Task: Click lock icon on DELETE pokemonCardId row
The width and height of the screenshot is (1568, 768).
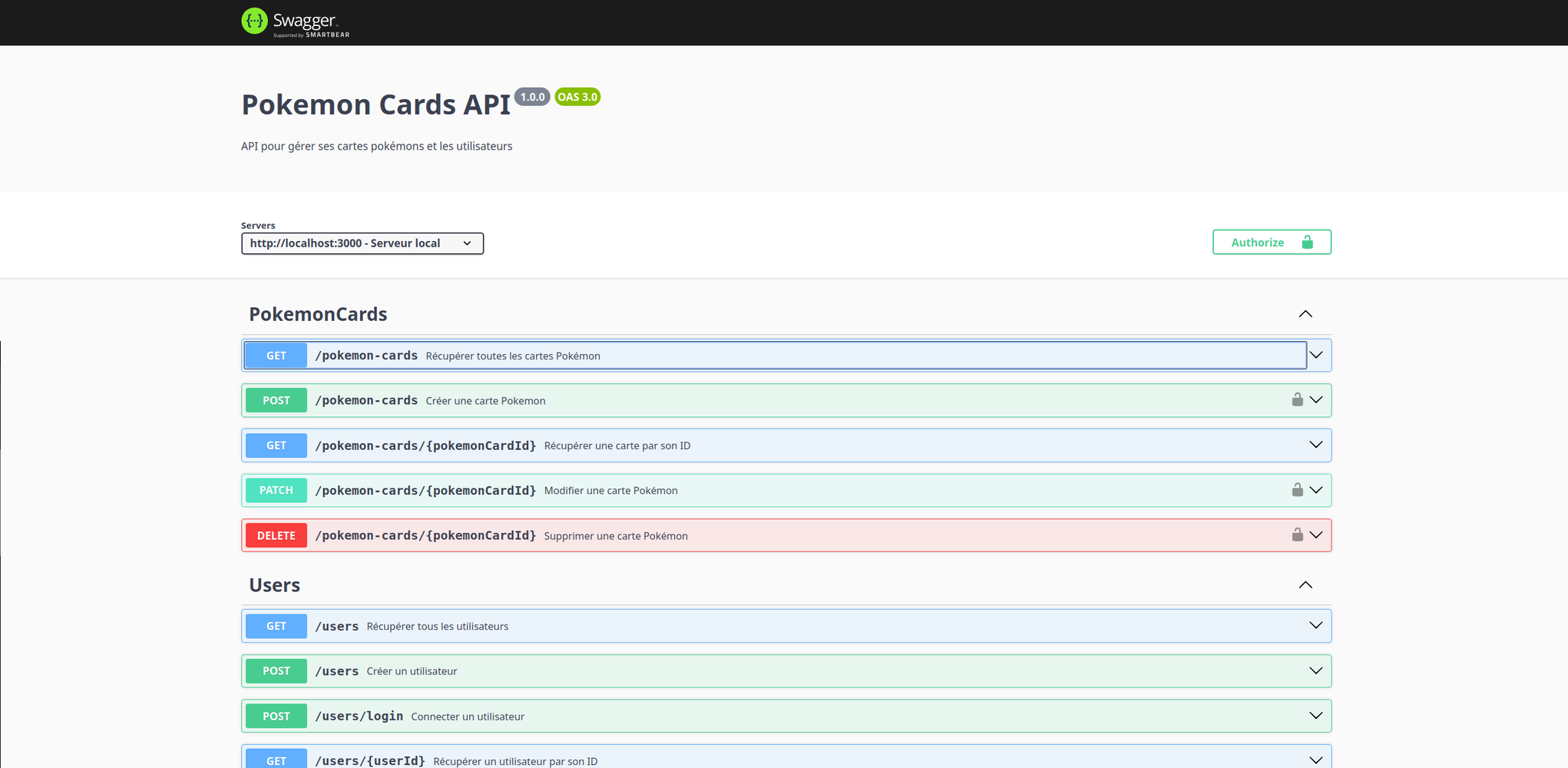Action: click(x=1297, y=535)
